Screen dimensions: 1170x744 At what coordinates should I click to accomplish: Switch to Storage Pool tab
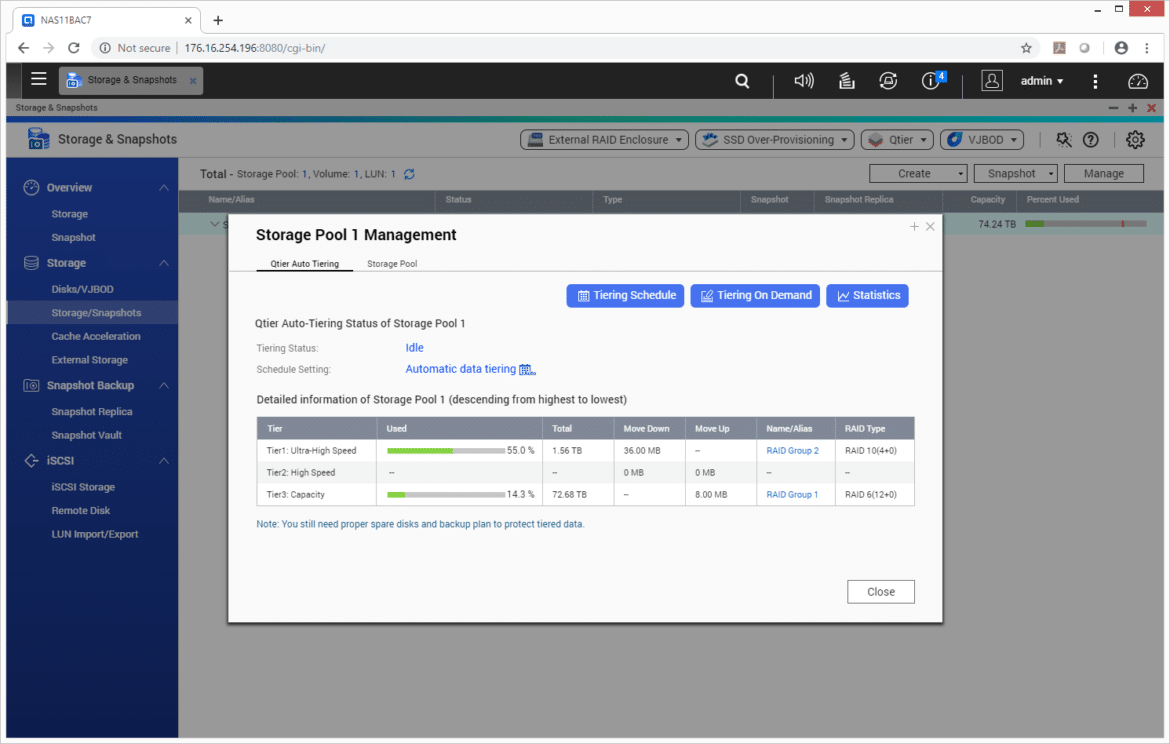392,263
